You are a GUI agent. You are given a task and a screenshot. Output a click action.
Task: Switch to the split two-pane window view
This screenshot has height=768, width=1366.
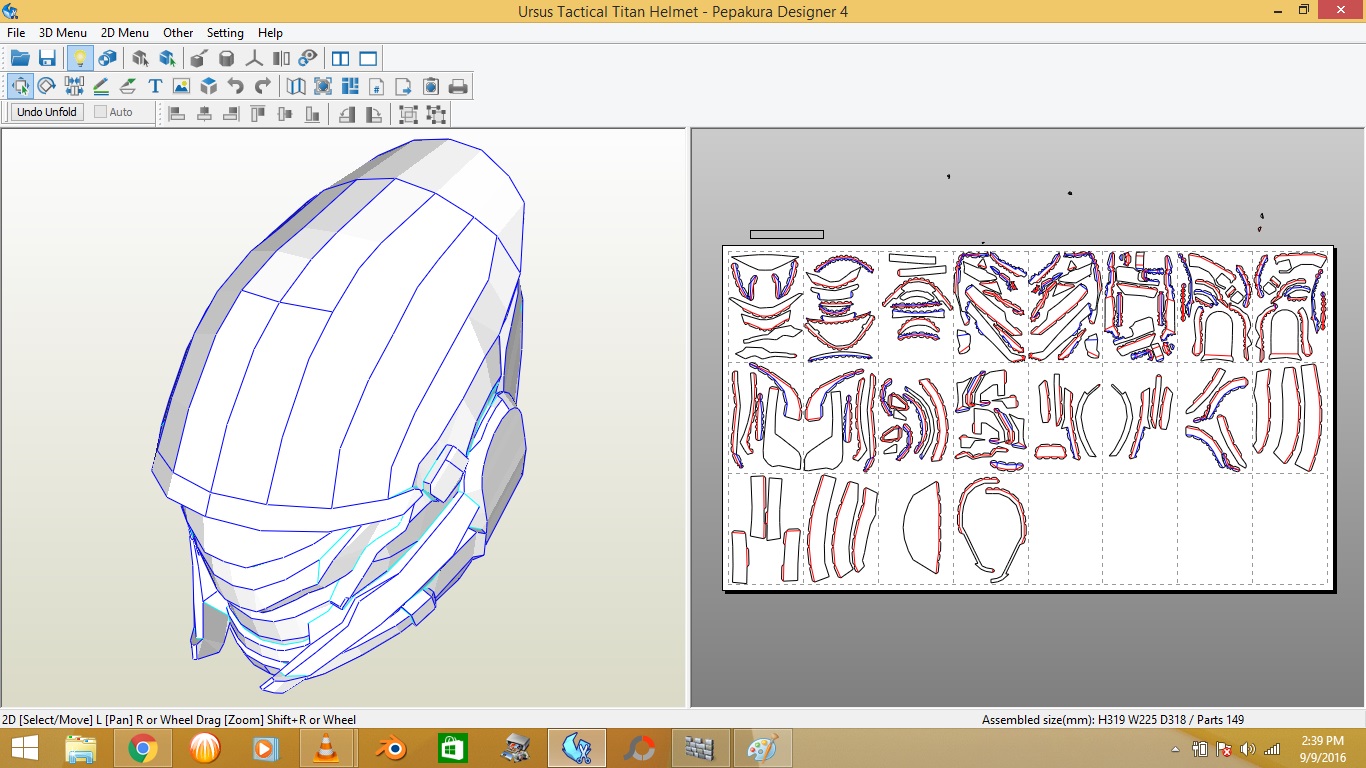tap(340, 59)
